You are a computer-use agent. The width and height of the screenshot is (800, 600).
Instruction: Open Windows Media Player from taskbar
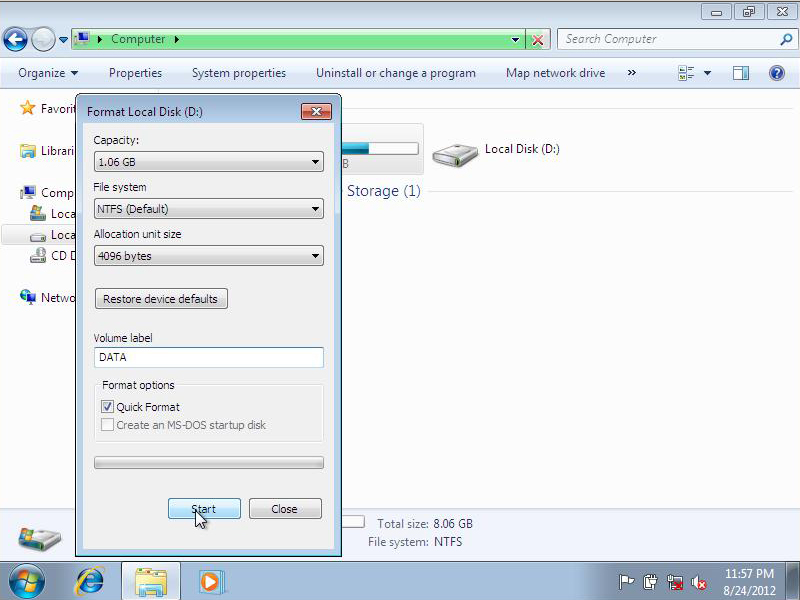tap(211, 581)
